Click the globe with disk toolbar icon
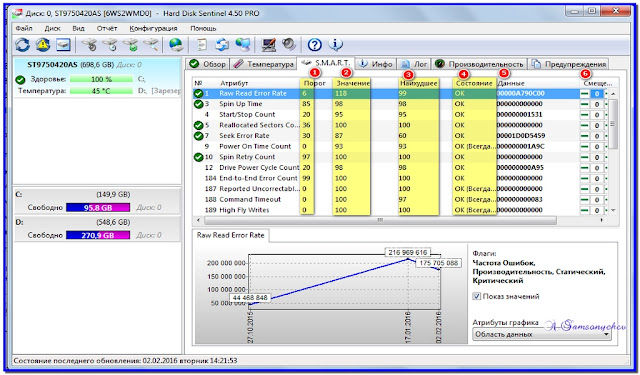640x375 pixels. pos(176,44)
